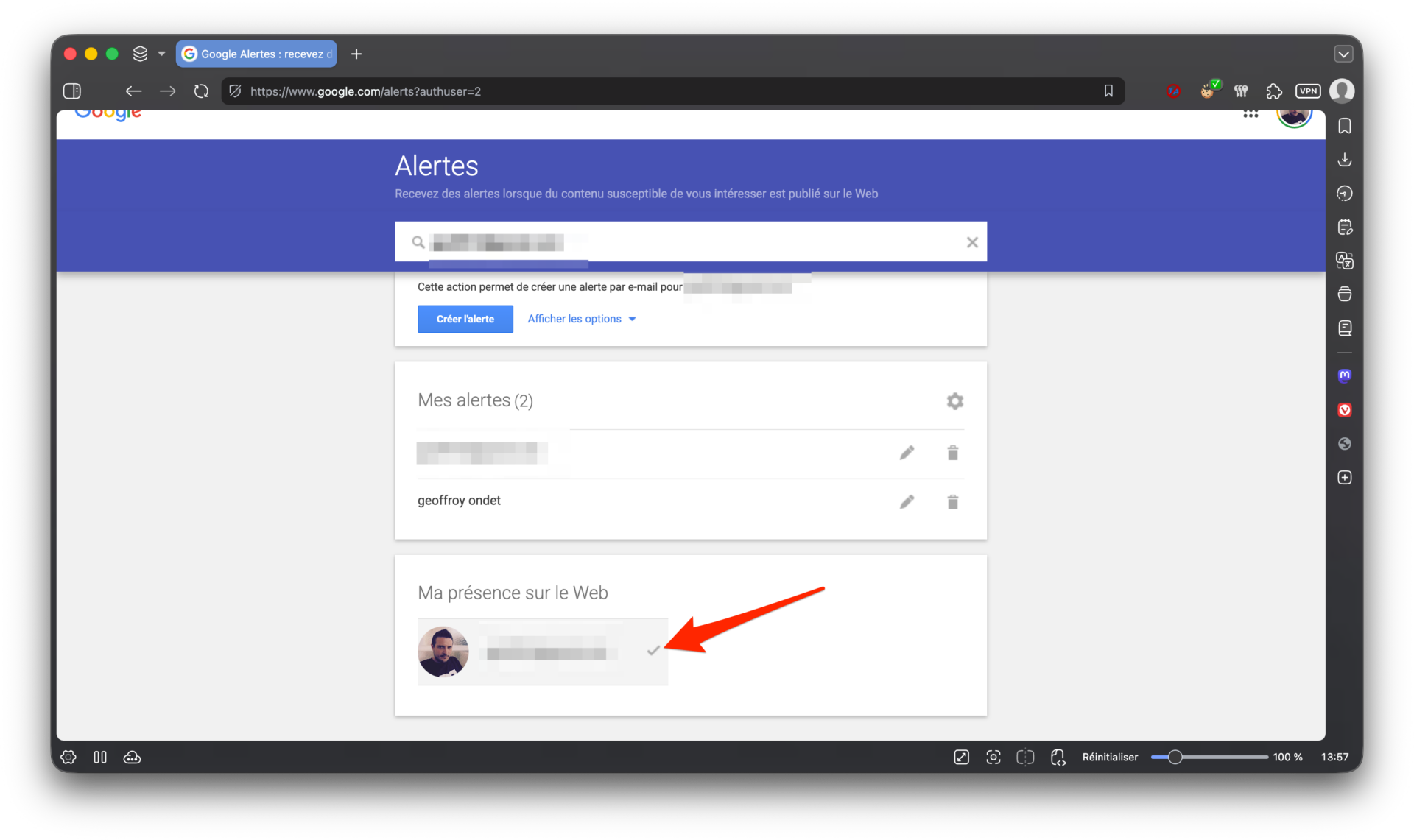Edit the blurred first alert
Image resolution: width=1414 pixels, height=840 pixels.
907,453
